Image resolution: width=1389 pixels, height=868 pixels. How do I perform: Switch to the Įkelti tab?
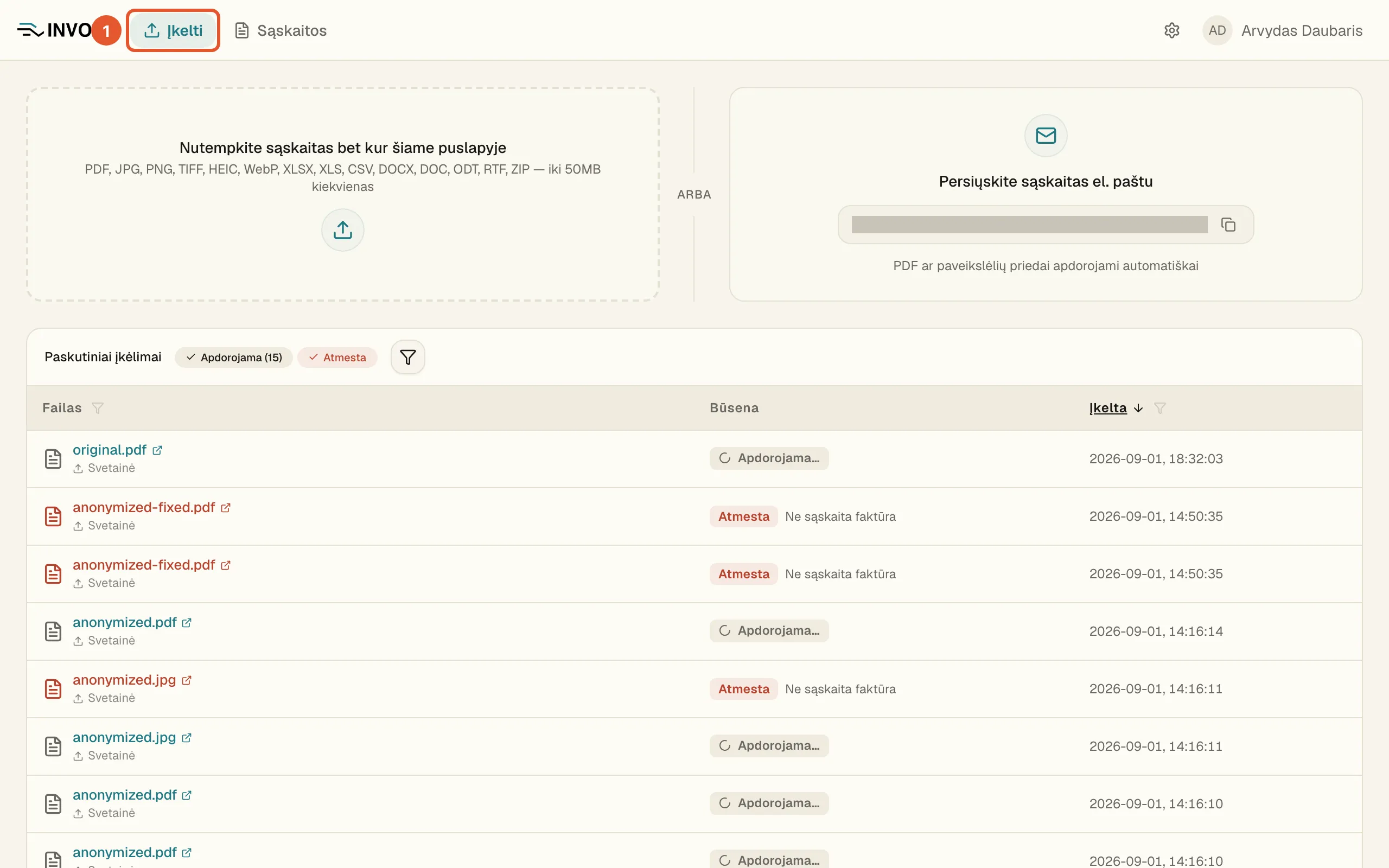pos(173,30)
